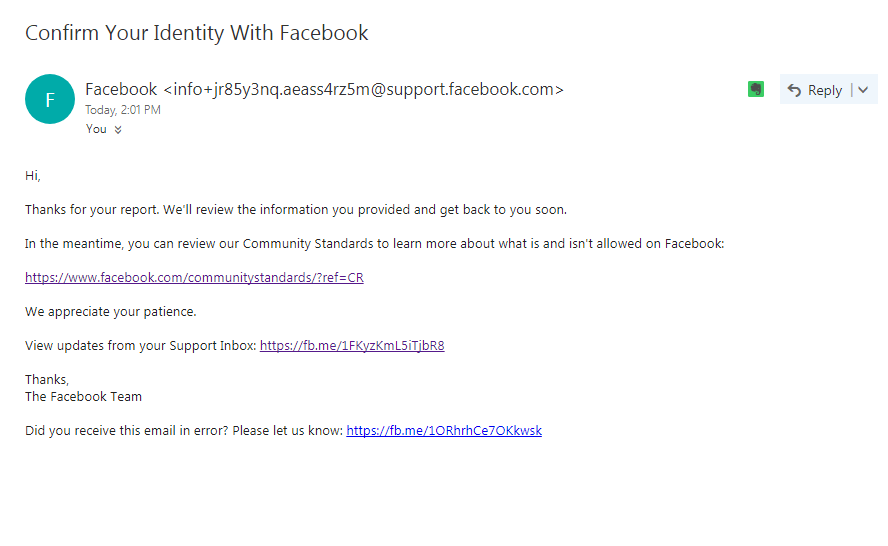Open the Support Inbox fb.me link

click(x=352, y=346)
